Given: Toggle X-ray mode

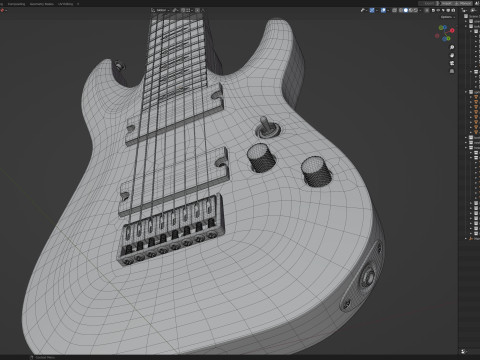Looking at the screenshot, I should [x=395, y=10].
